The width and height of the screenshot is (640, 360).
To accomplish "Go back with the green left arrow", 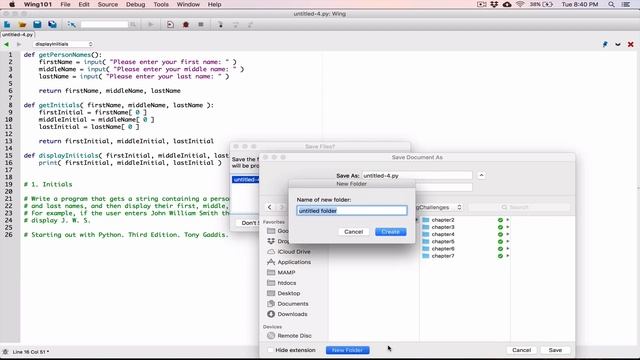I will [6, 44].
